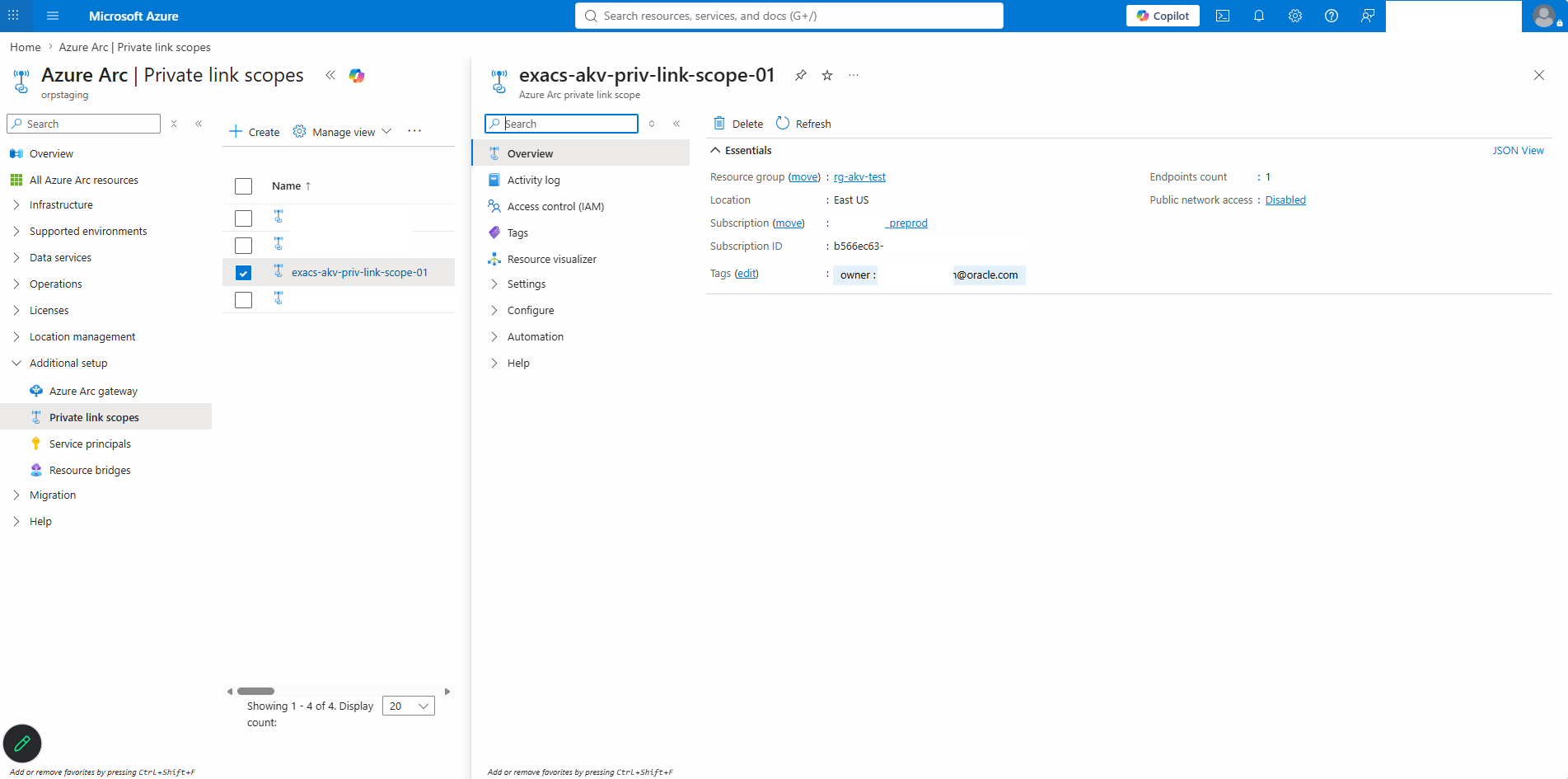Image resolution: width=1568 pixels, height=779 pixels.
Task: Sort the list by Name column
Action: tap(291, 186)
